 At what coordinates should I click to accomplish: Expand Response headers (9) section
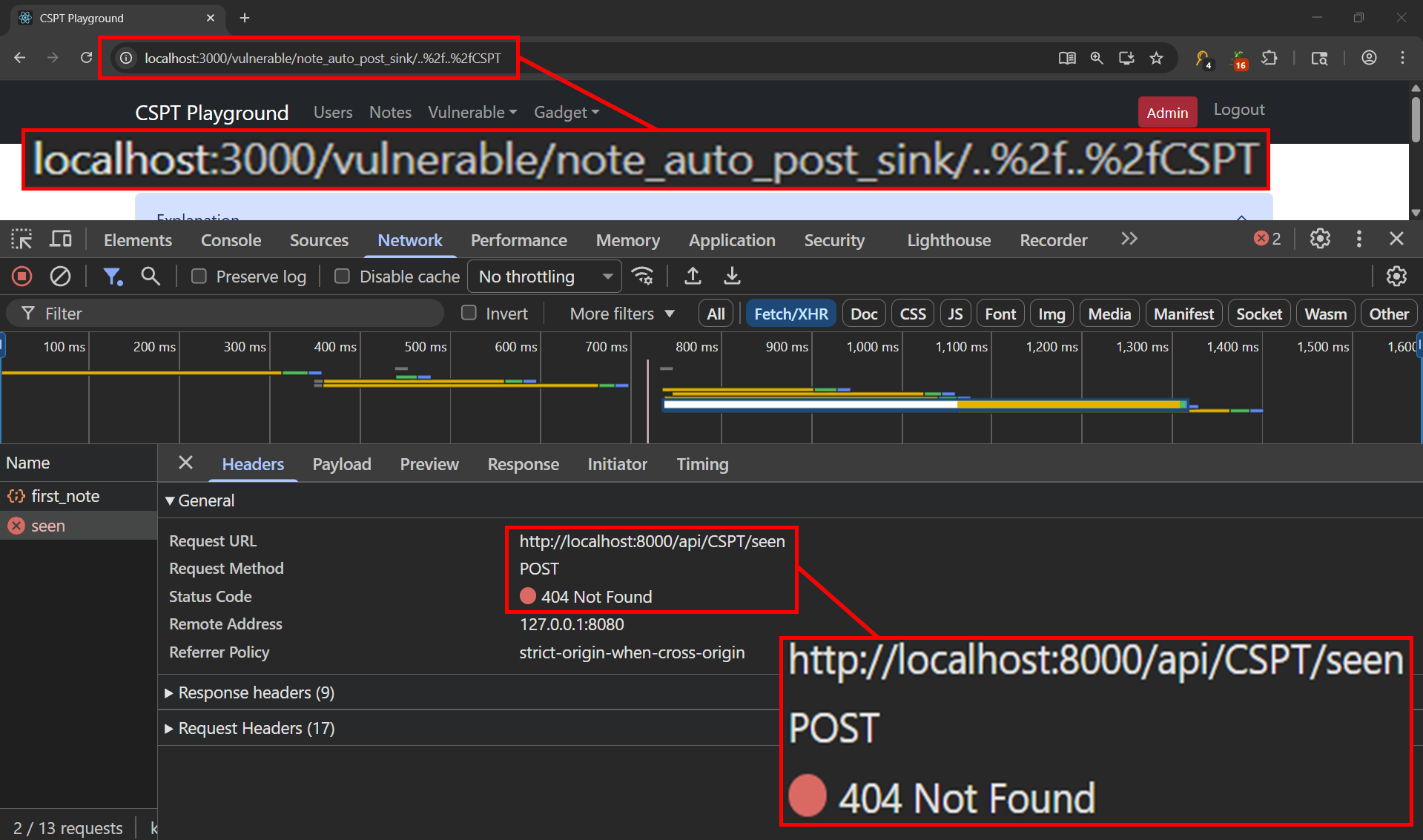[x=250, y=692]
